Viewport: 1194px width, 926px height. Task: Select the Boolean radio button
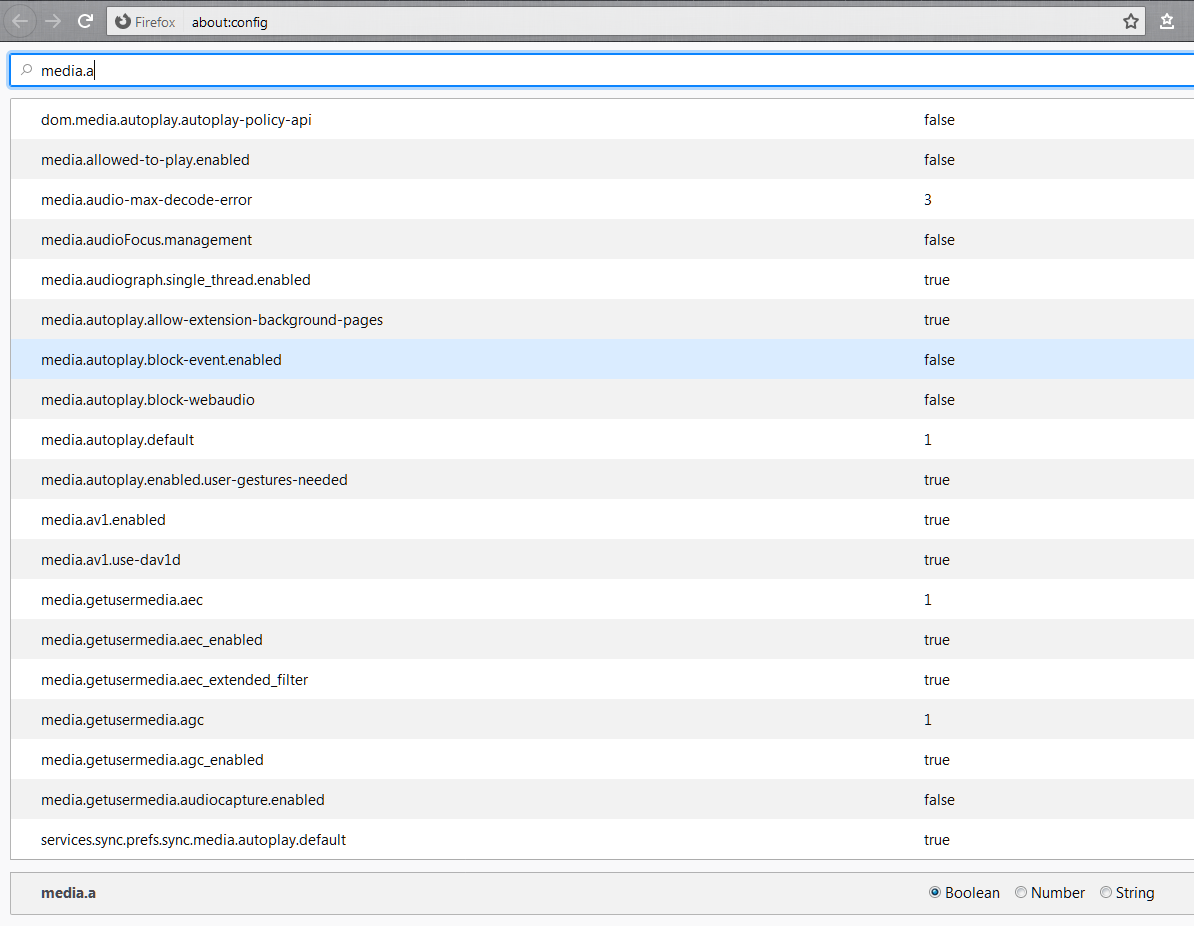pos(934,892)
